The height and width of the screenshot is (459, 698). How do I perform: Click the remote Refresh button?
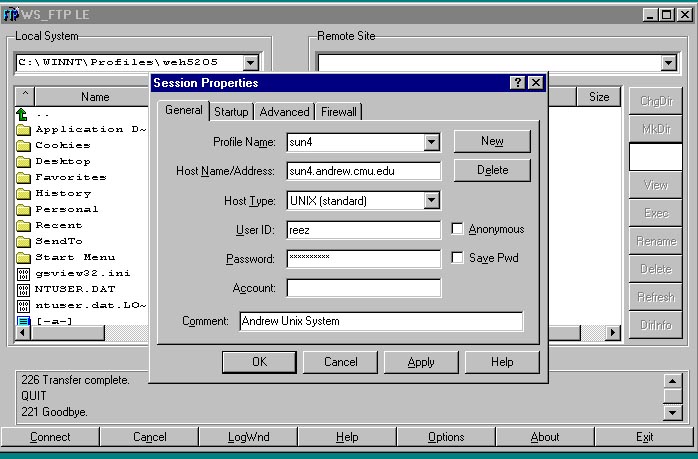(x=656, y=297)
